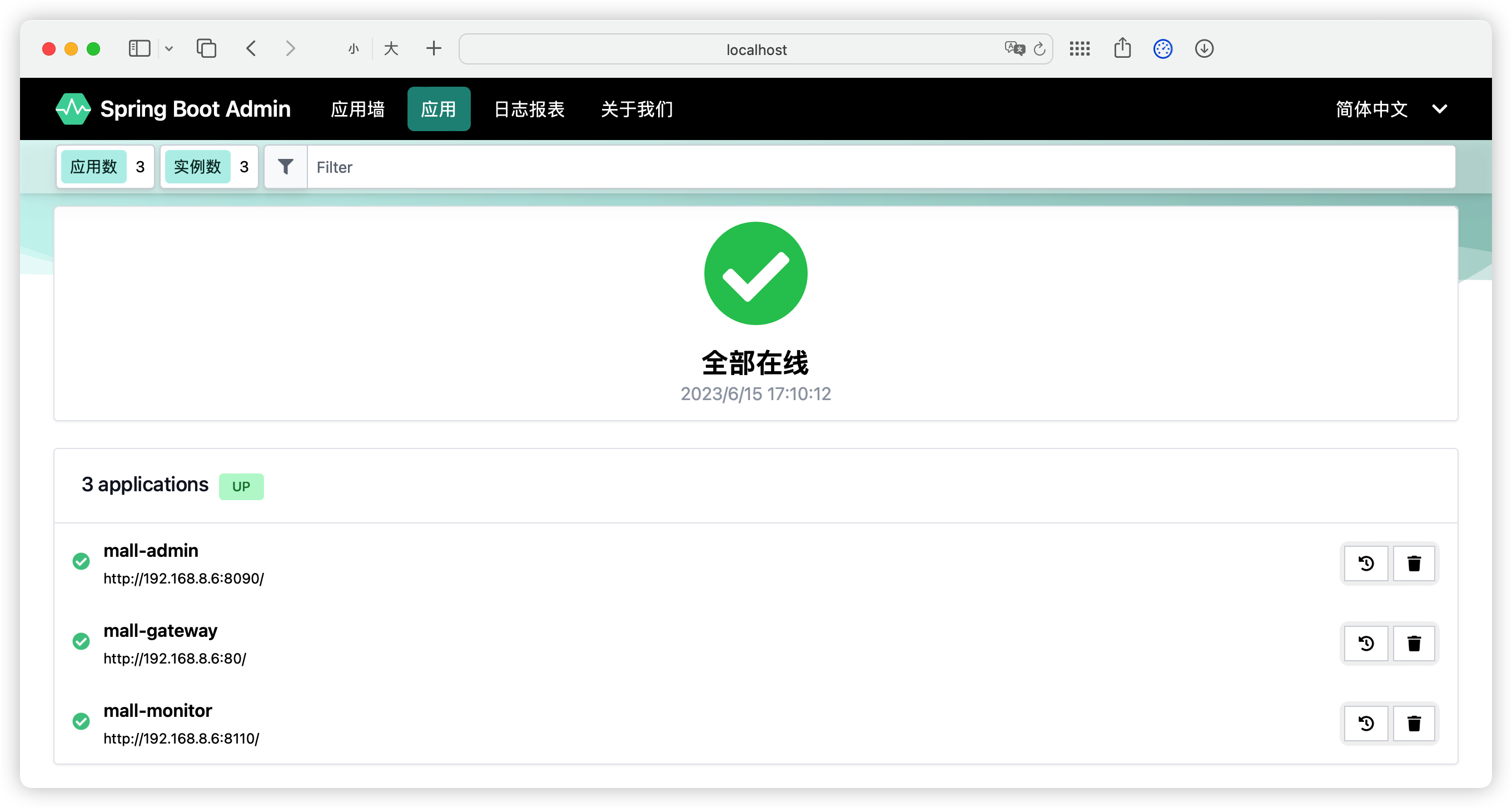Open journal history for mall-gateway
This screenshot has height=808, width=1512.
[1366, 643]
